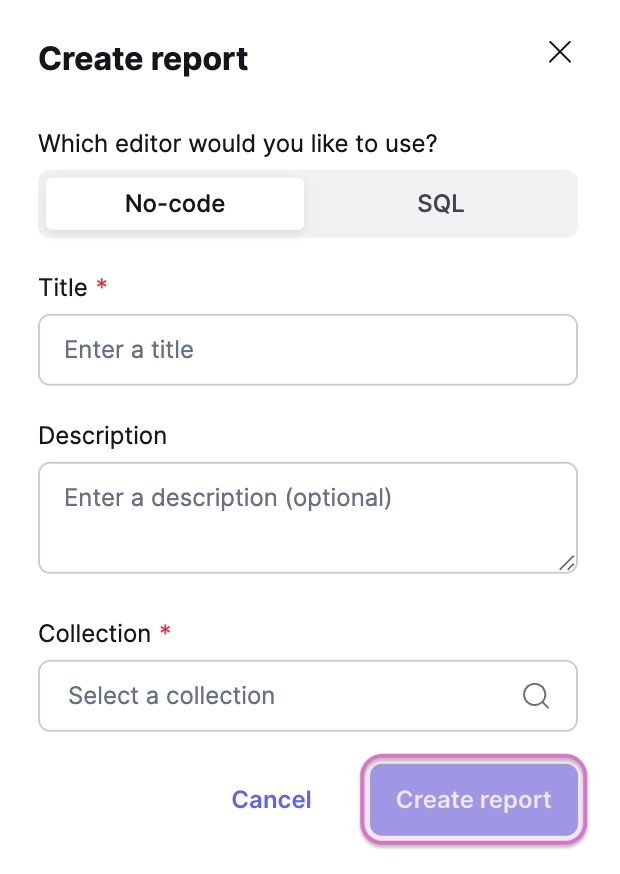Click the red asterisk beside Title
This screenshot has height=874, width=620.
[102, 287]
